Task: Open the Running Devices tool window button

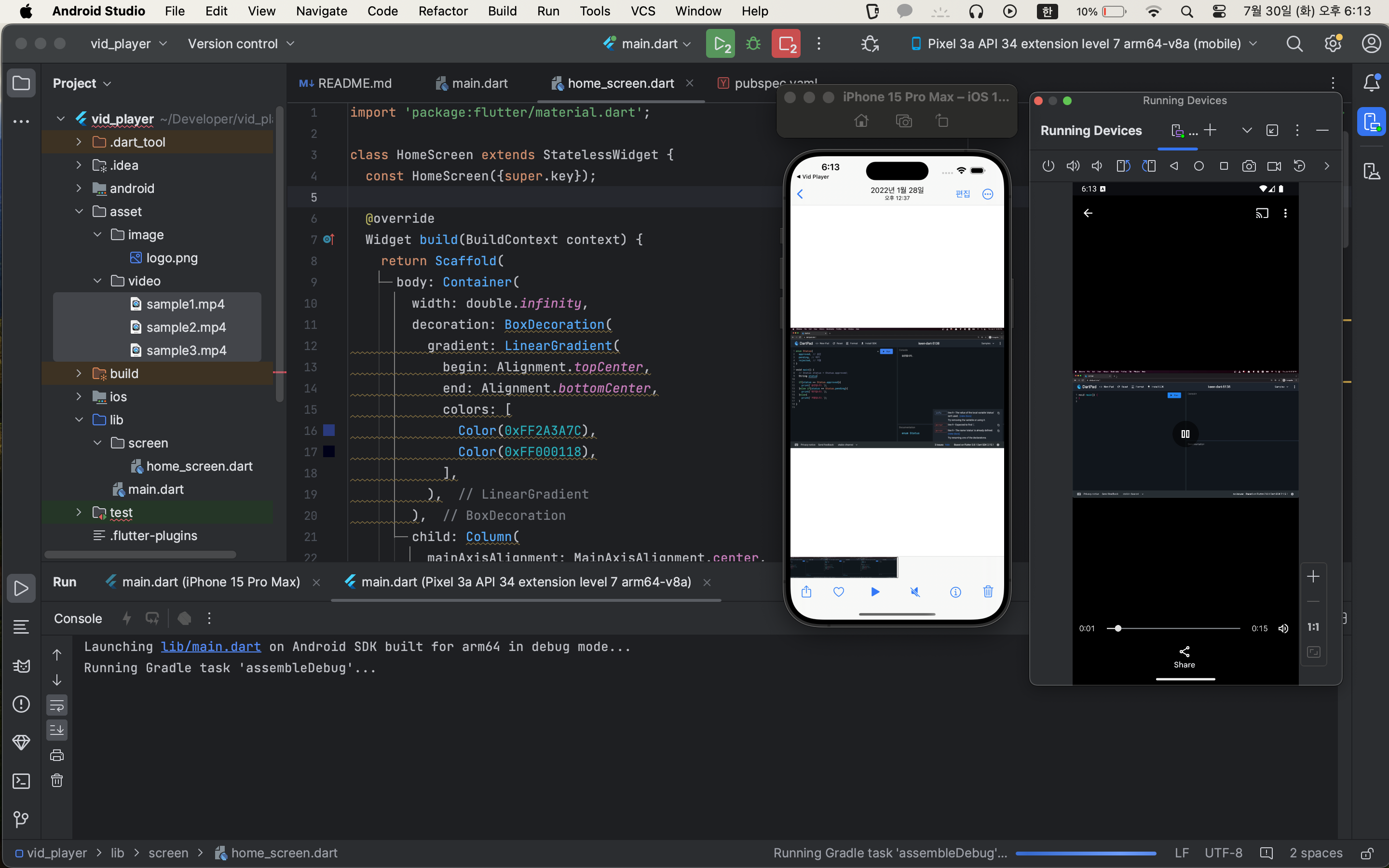Action: coord(1371,122)
